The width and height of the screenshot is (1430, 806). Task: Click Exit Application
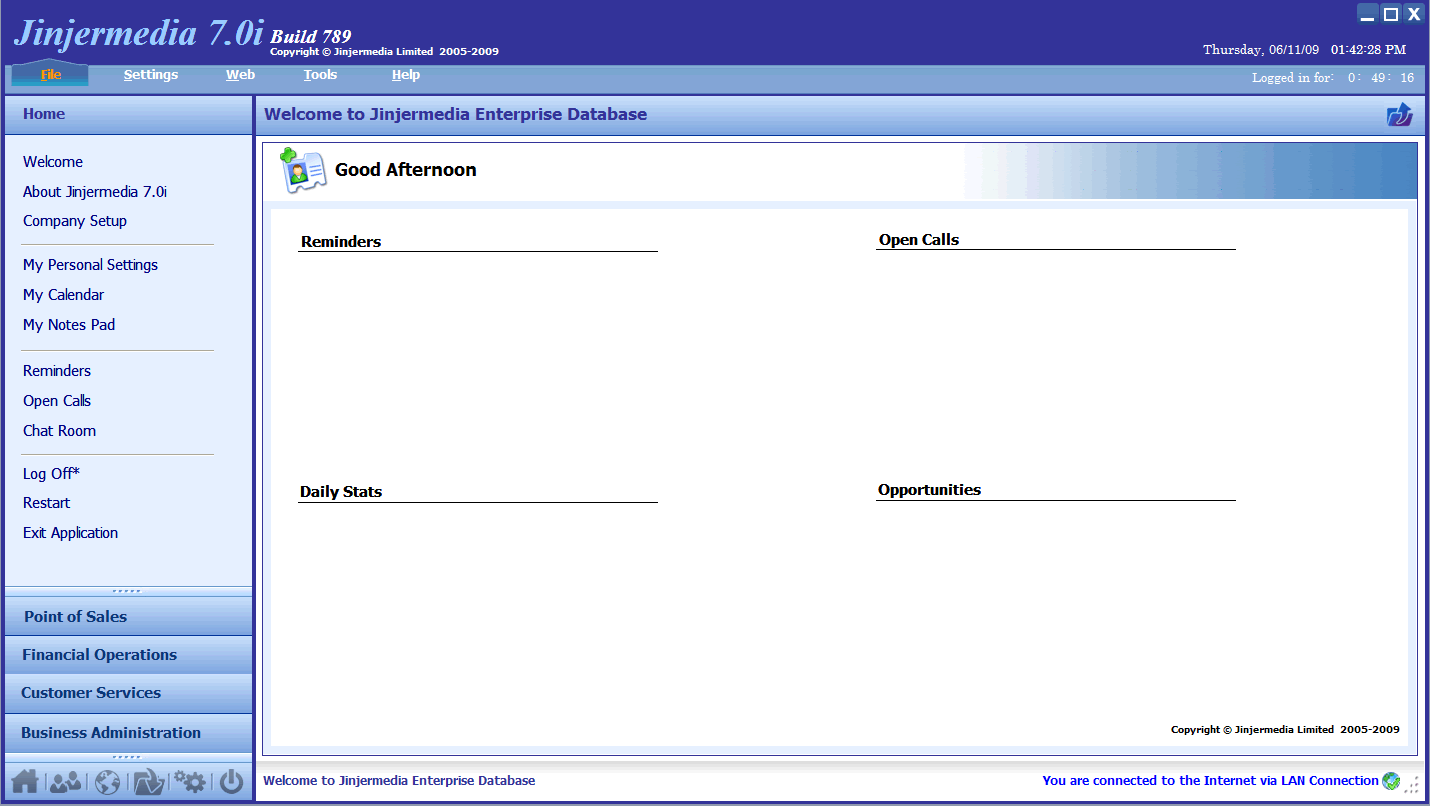point(71,533)
